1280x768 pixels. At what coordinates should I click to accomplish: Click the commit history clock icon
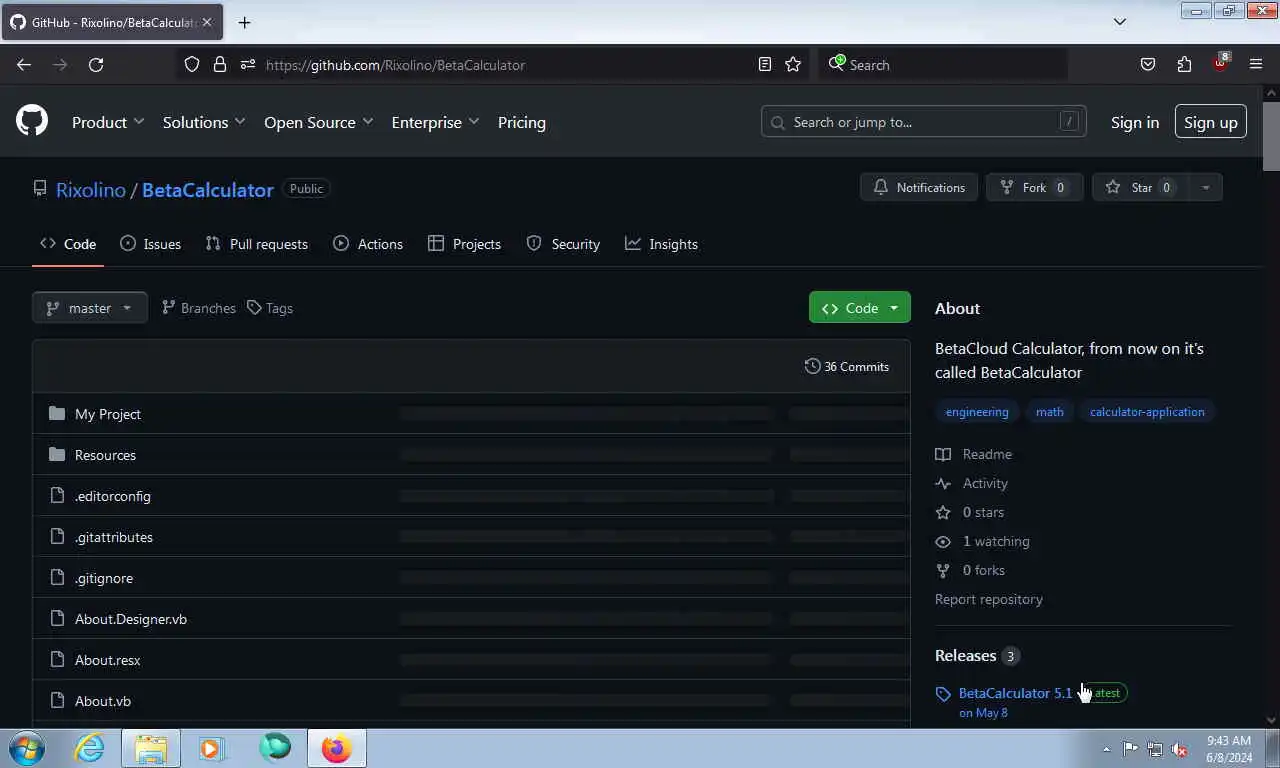coord(812,366)
